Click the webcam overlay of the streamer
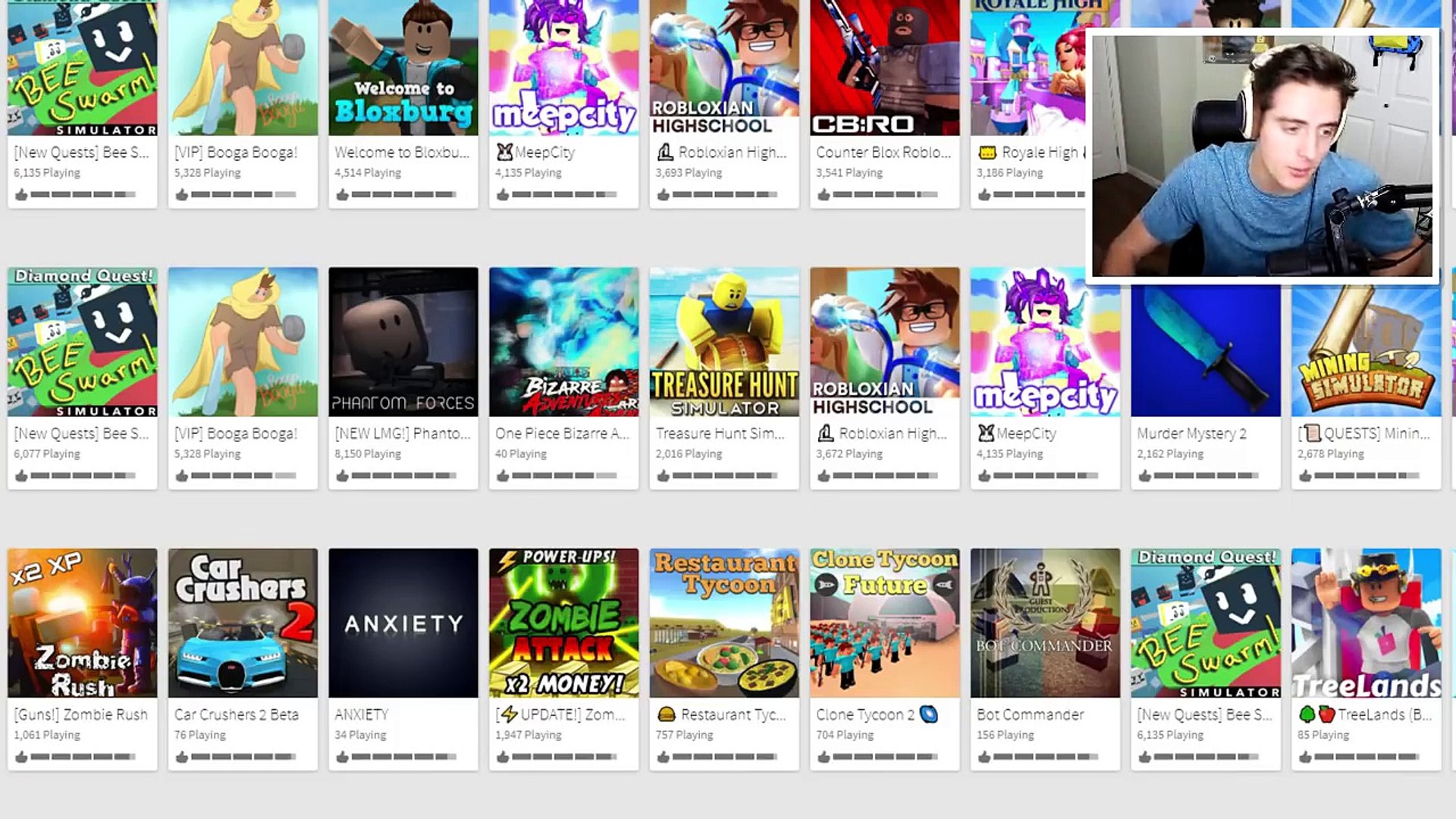1456x819 pixels. 1261,155
